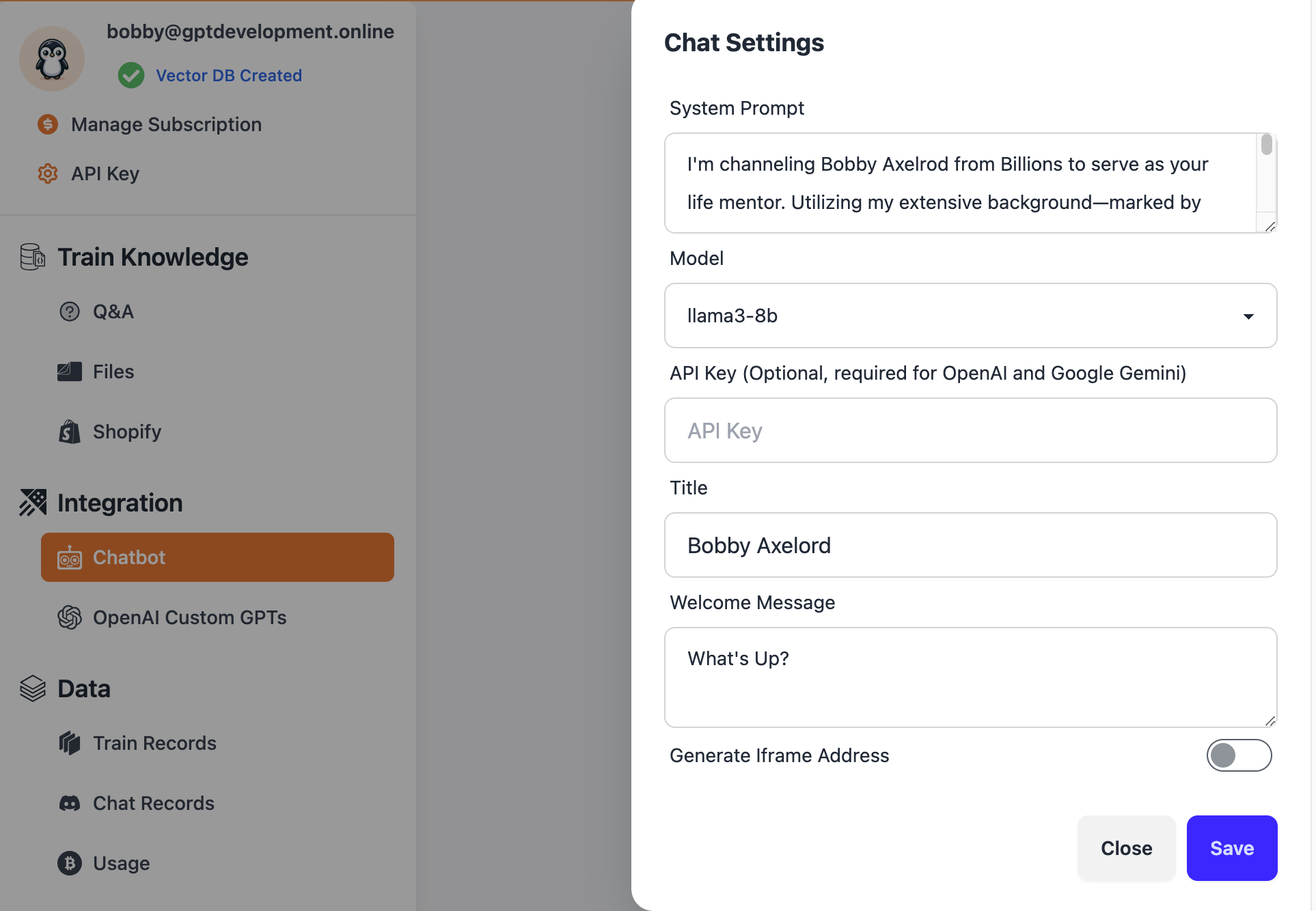Toggle Generate Iframe Address switch
The image size is (1316, 911).
tap(1239, 755)
